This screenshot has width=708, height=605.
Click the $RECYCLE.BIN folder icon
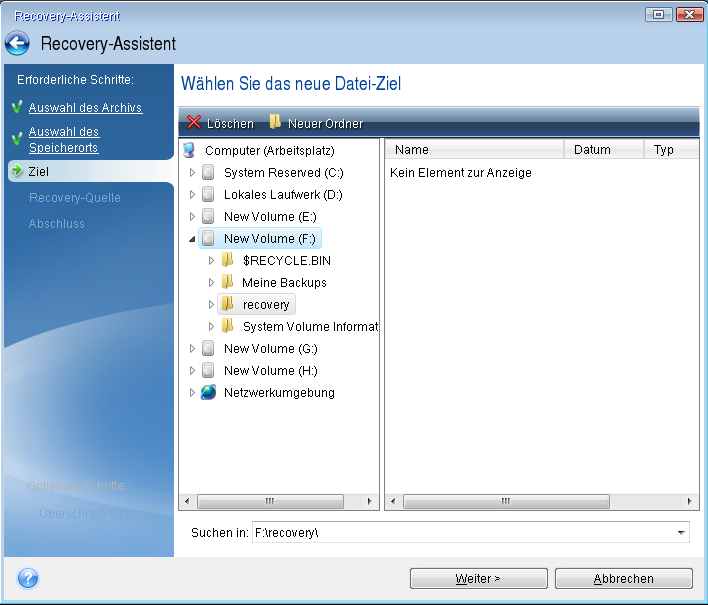[x=227, y=261]
